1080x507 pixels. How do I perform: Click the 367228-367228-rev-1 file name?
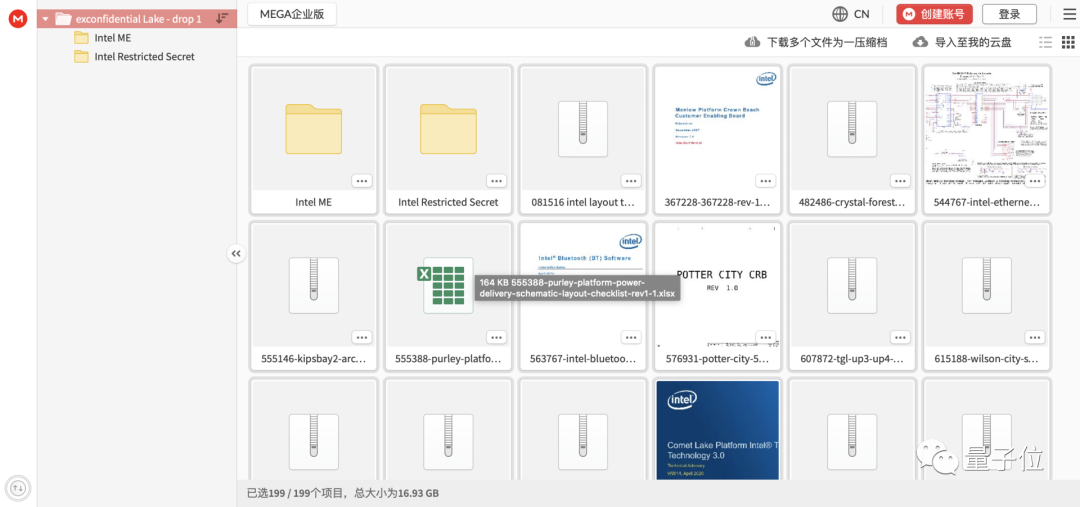click(717, 203)
